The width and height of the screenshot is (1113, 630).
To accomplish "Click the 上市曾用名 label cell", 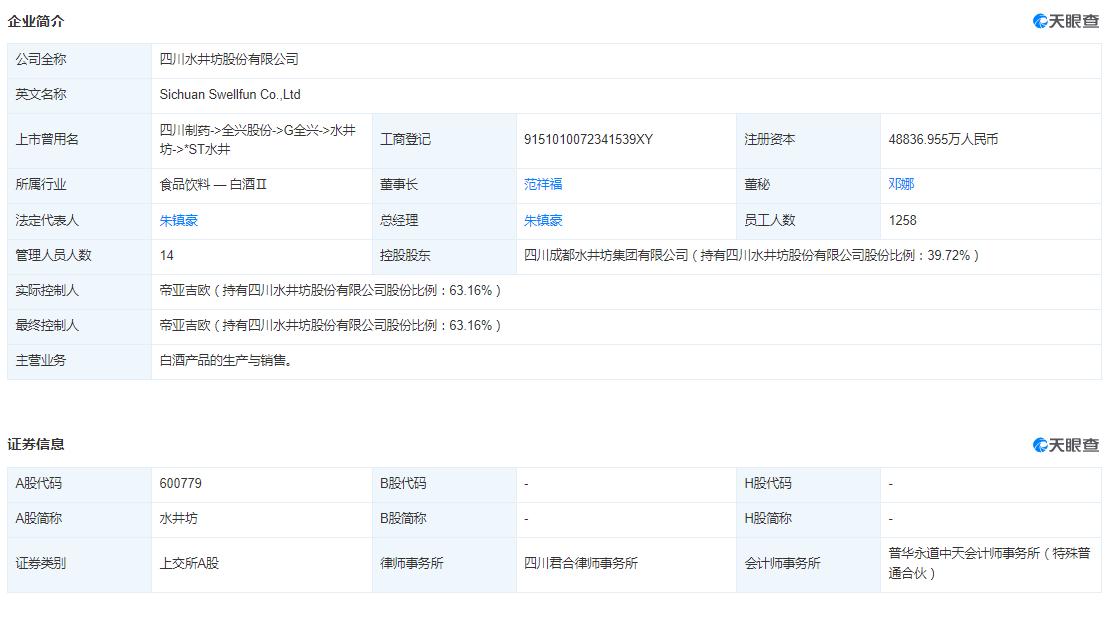I will click(x=80, y=140).
